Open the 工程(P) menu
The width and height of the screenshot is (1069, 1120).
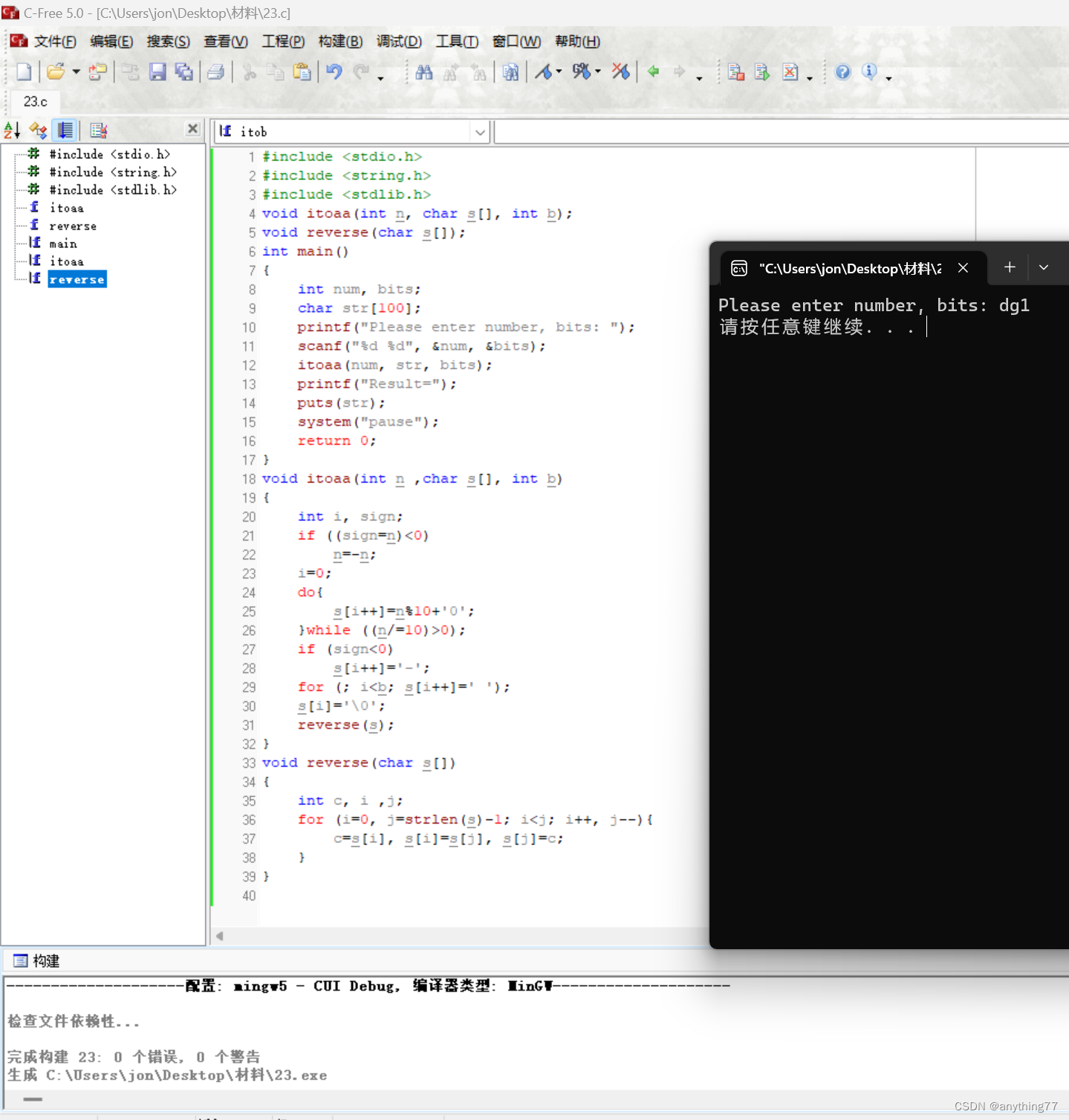[283, 42]
